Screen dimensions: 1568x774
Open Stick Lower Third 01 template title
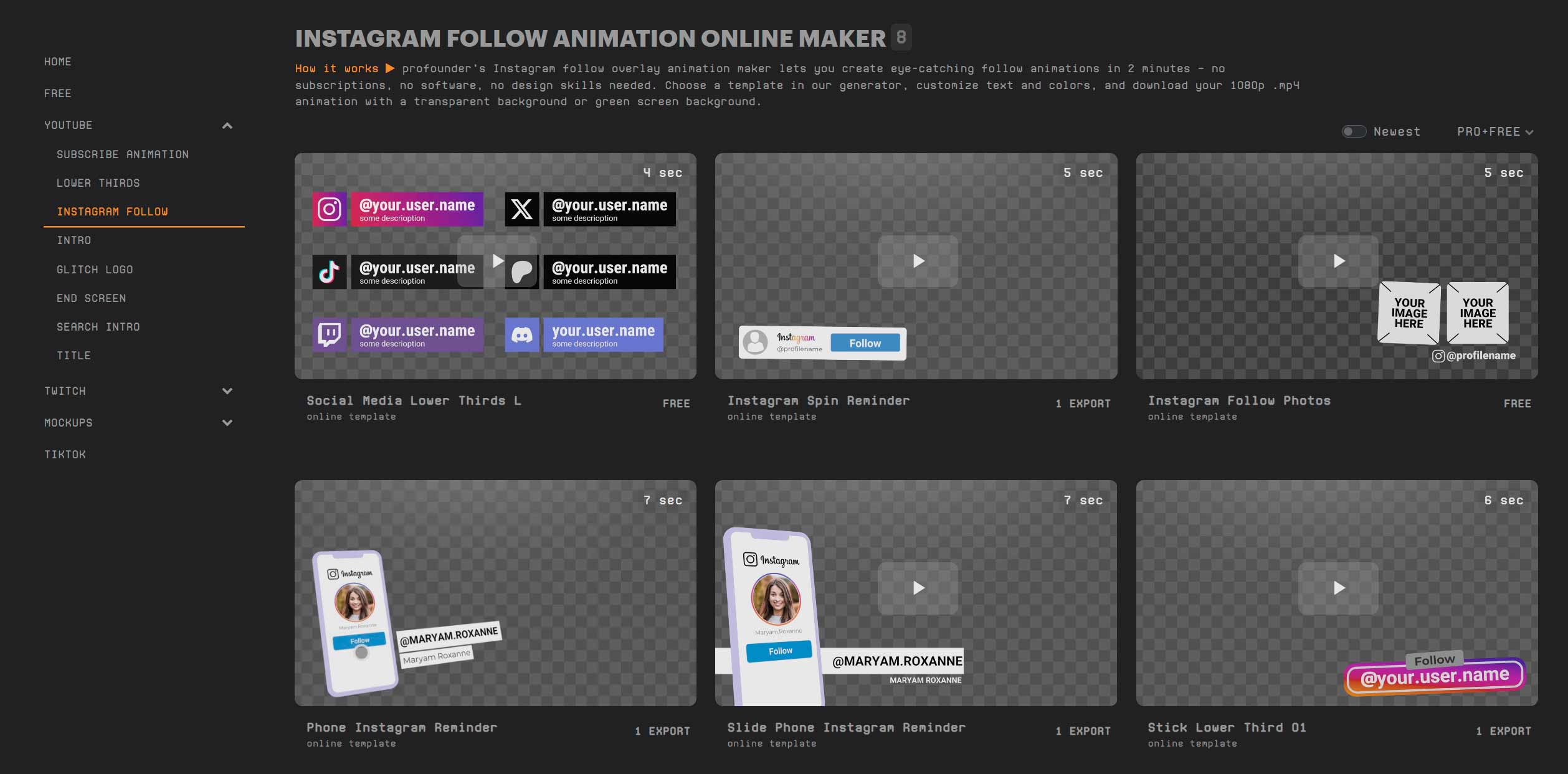(1227, 728)
